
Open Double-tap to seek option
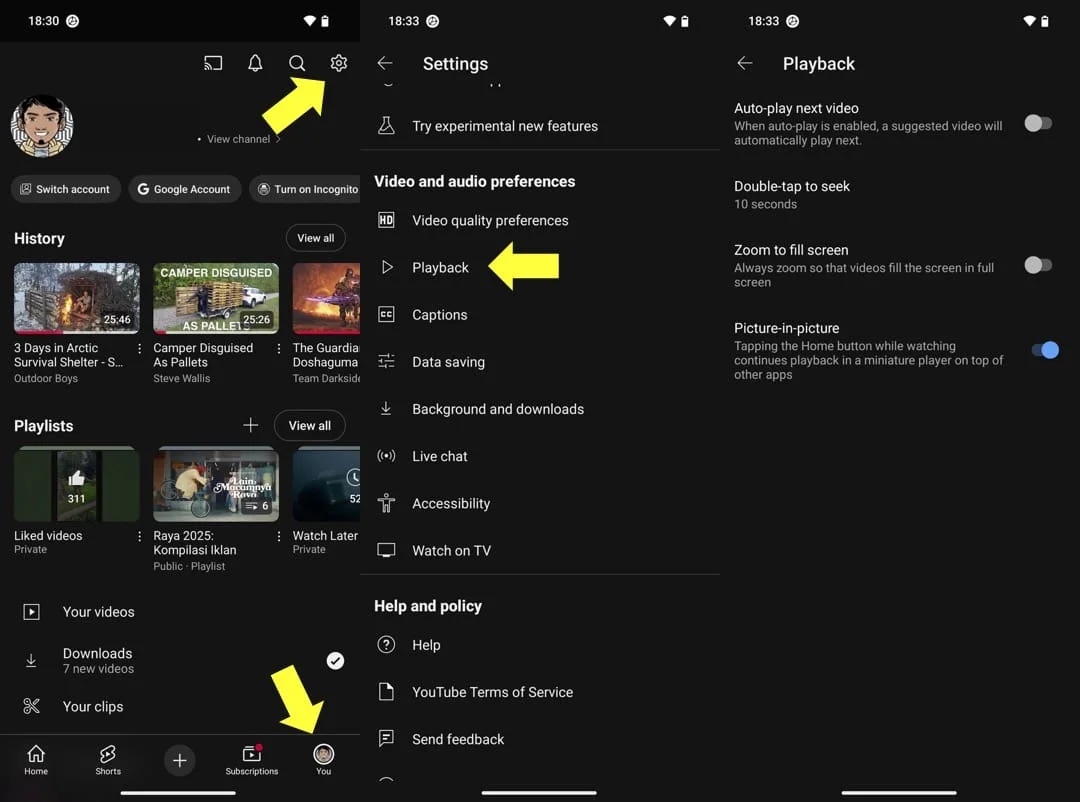900,194
